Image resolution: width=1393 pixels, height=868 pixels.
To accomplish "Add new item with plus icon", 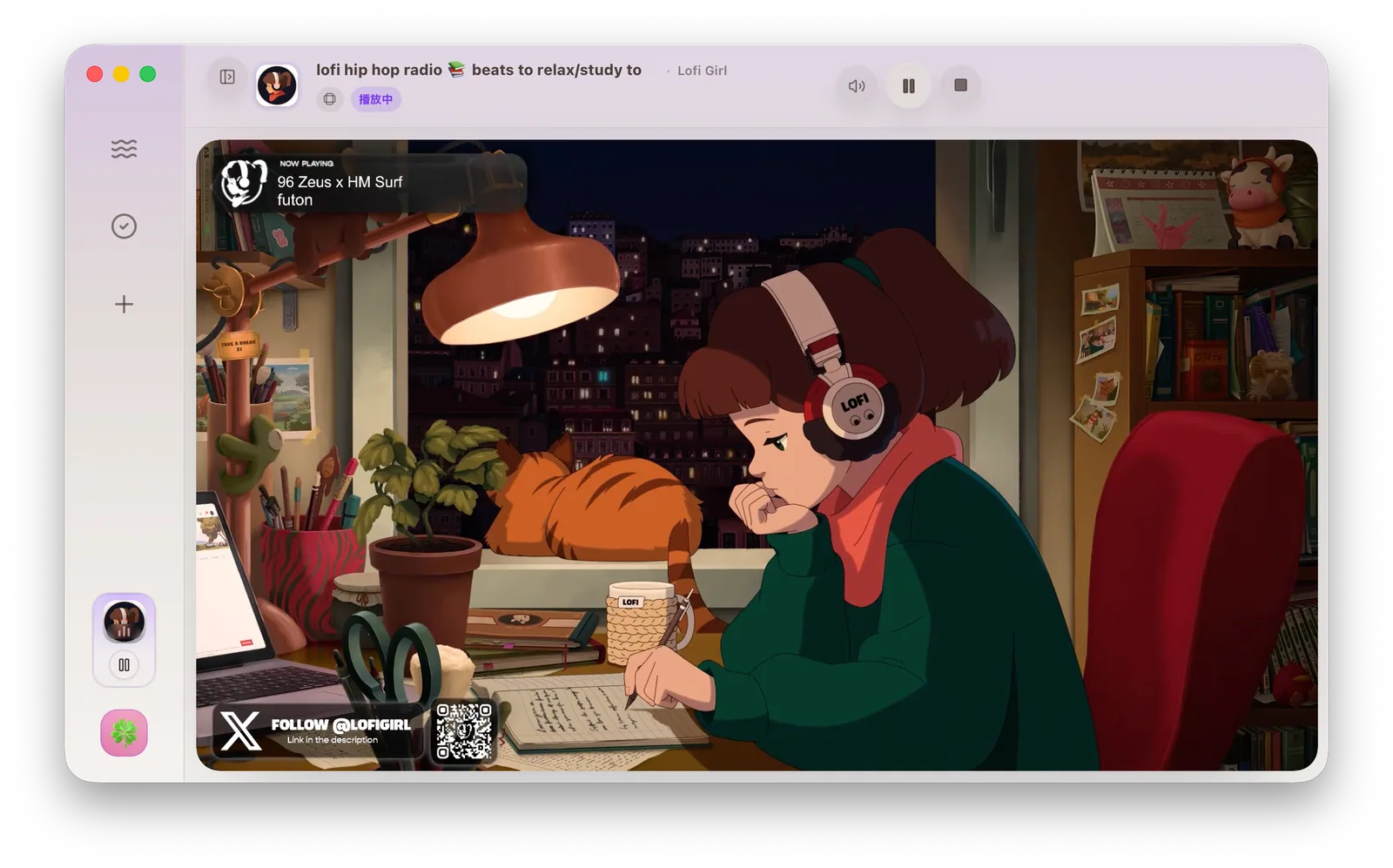I will pyautogui.click(x=124, y=304).
